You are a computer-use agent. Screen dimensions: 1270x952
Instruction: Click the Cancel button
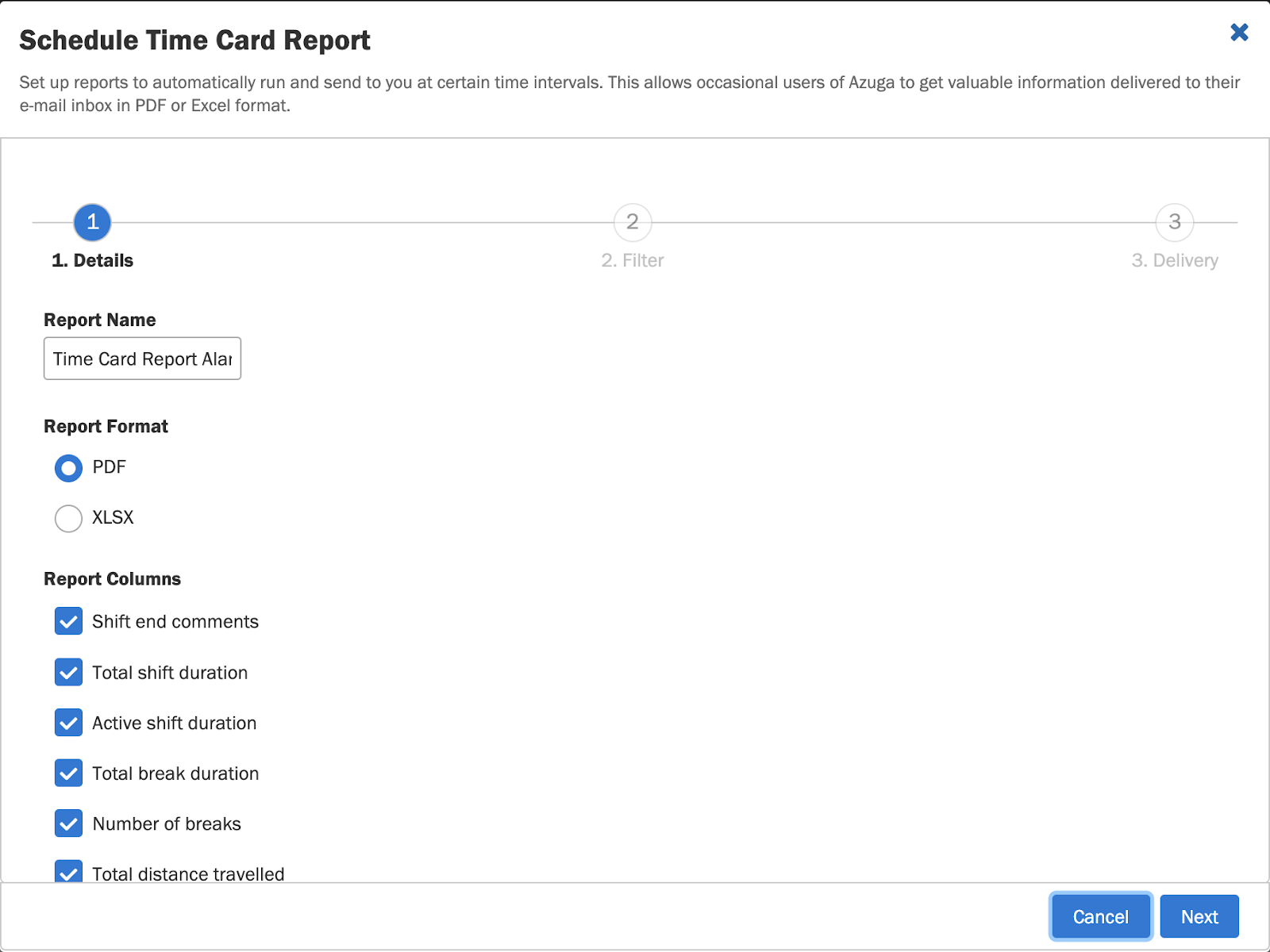click(x=1101, y=916)
